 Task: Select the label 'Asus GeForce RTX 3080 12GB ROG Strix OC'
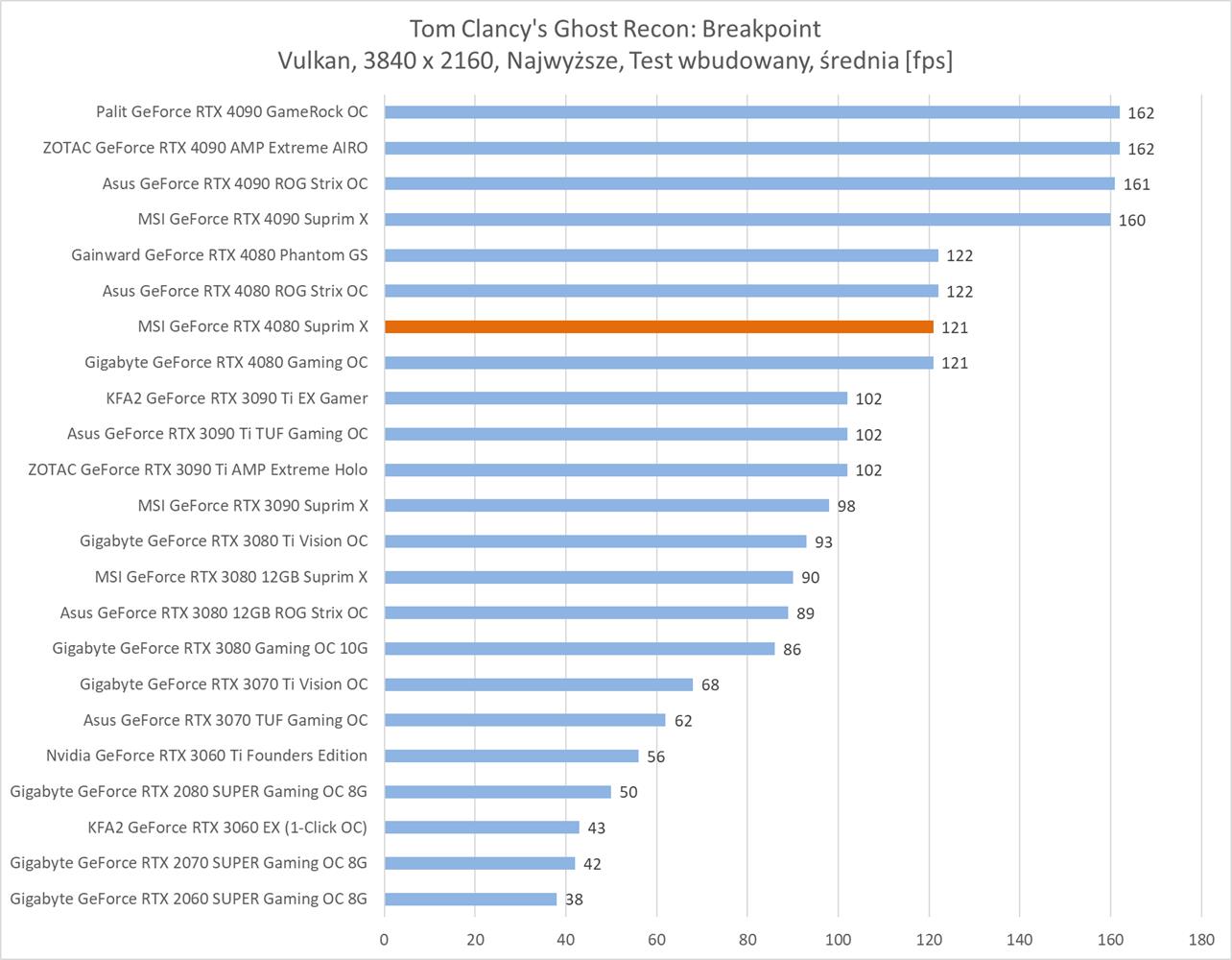click(214, 612)
